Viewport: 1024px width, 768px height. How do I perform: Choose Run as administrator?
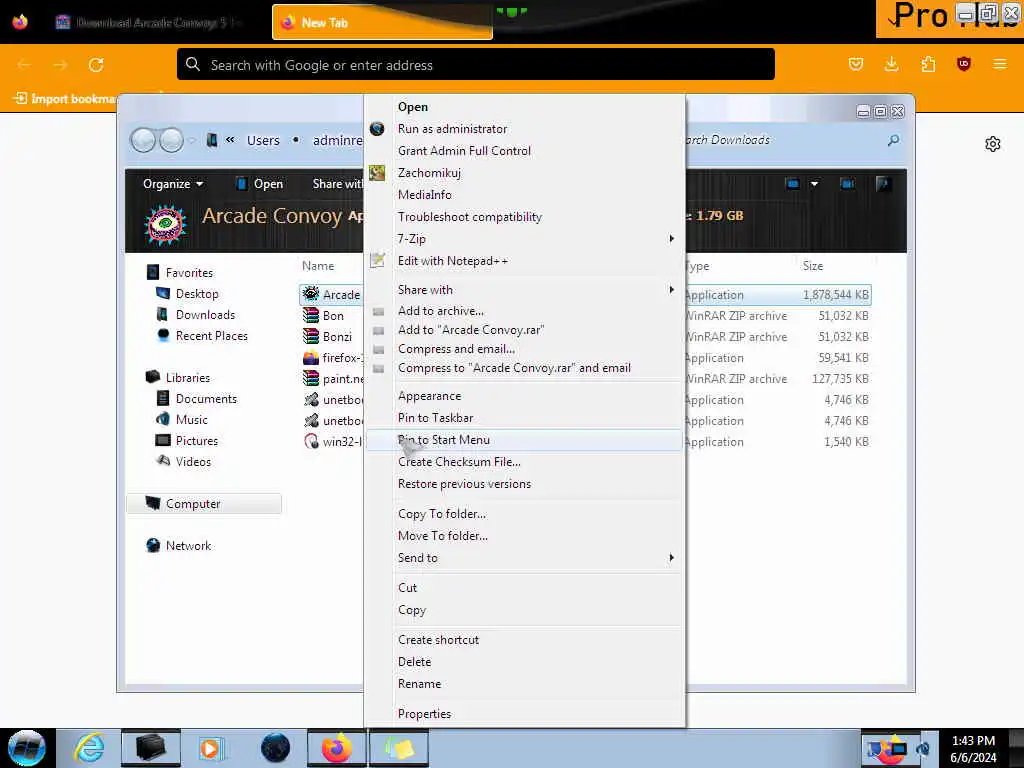click(452, 129)
